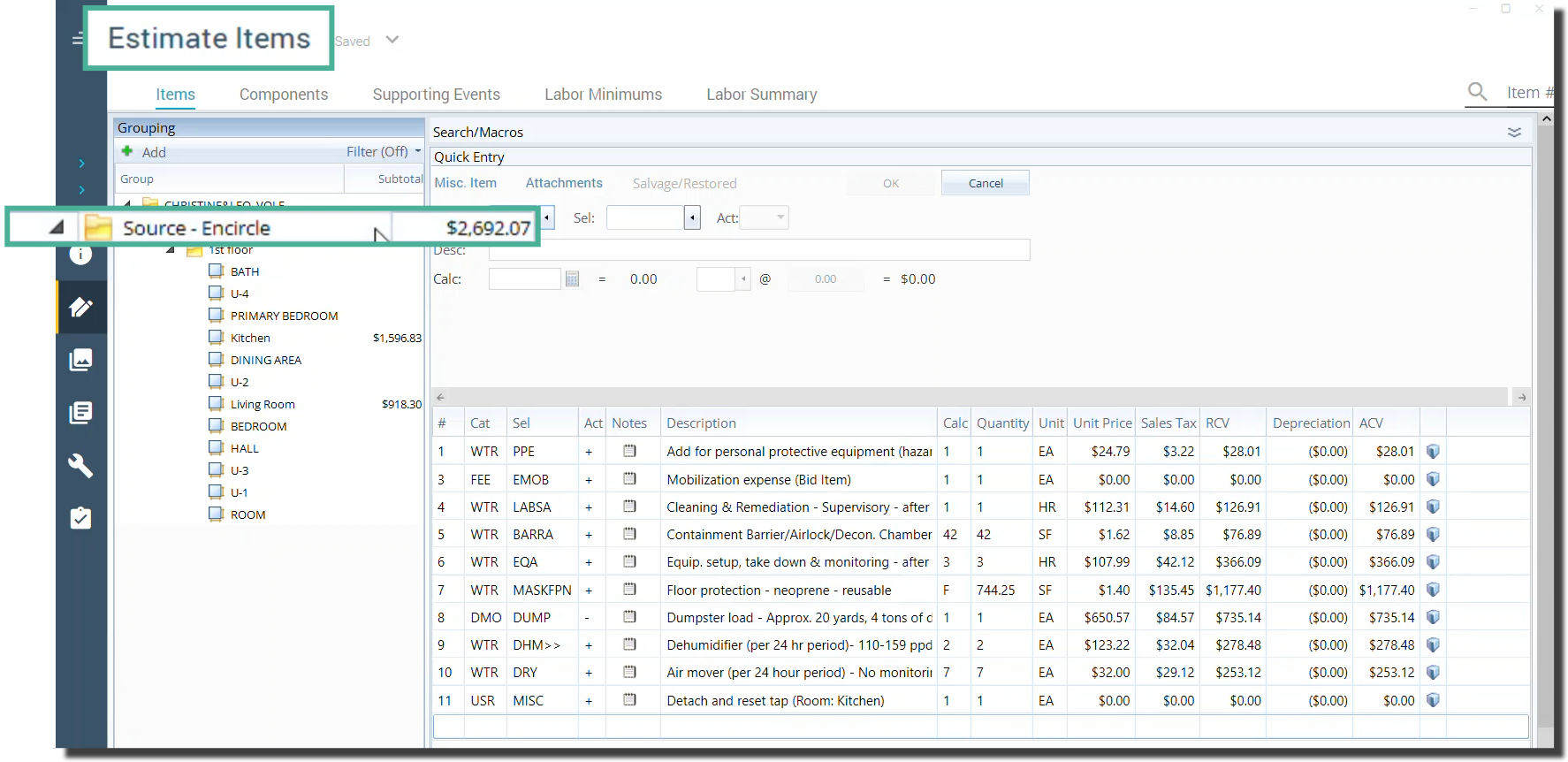Image resolution: width=1568 pixels, height=762 pixels.
Task: Collapse the Search/Macros panel chevrons
Action: click(x=1514, y=132)
